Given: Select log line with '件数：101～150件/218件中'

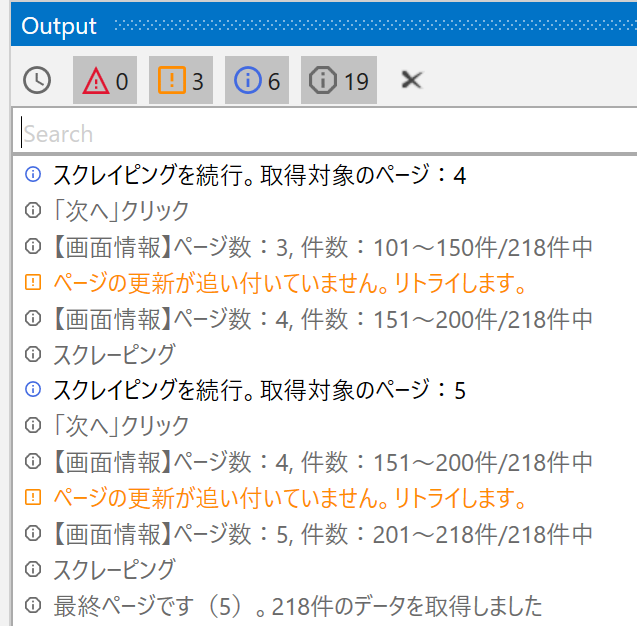Looking at the screenshot, I should coord(323,247).
